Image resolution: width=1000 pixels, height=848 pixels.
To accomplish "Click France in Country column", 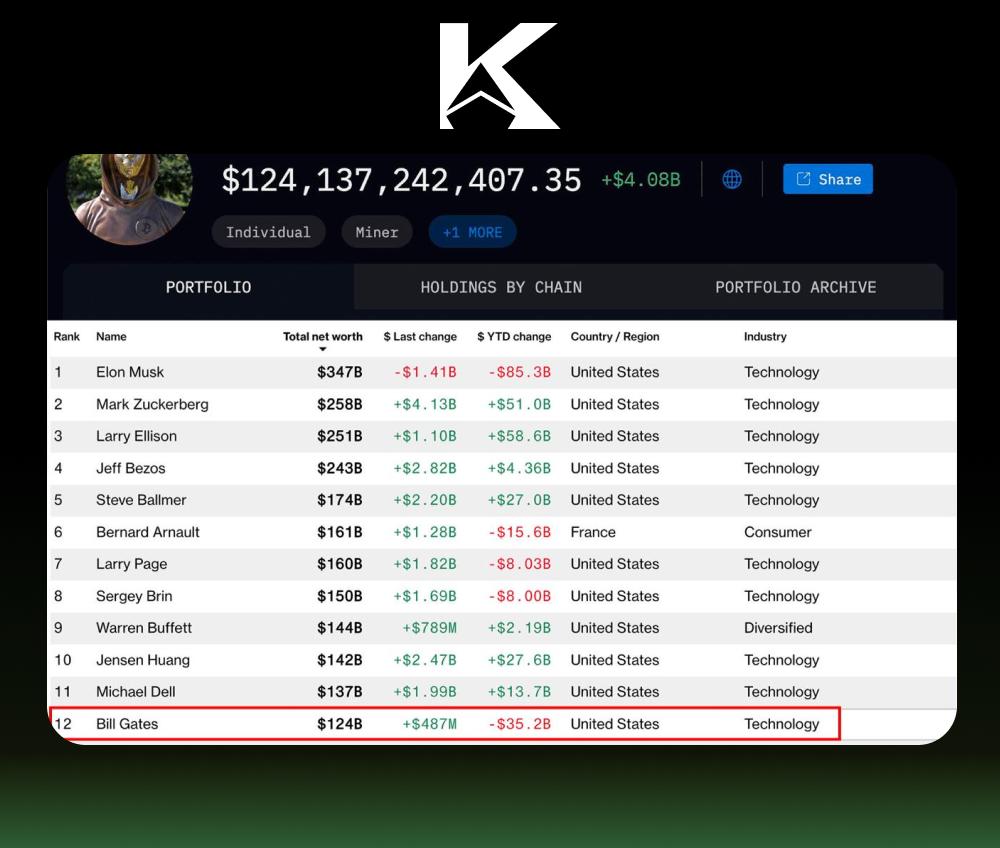I will [x=593, y=532].
